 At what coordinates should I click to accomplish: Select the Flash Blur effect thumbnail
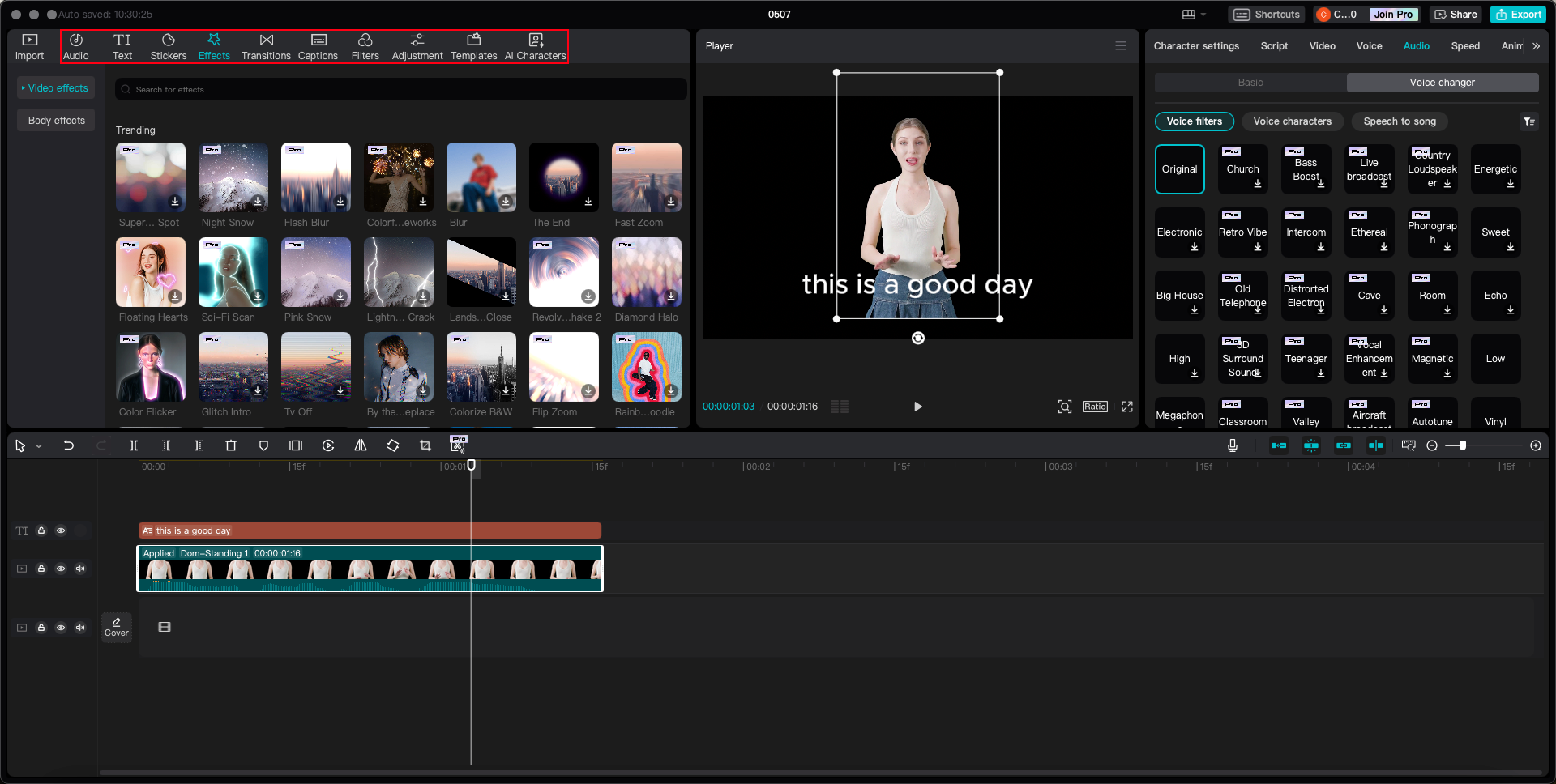point(315,177)
